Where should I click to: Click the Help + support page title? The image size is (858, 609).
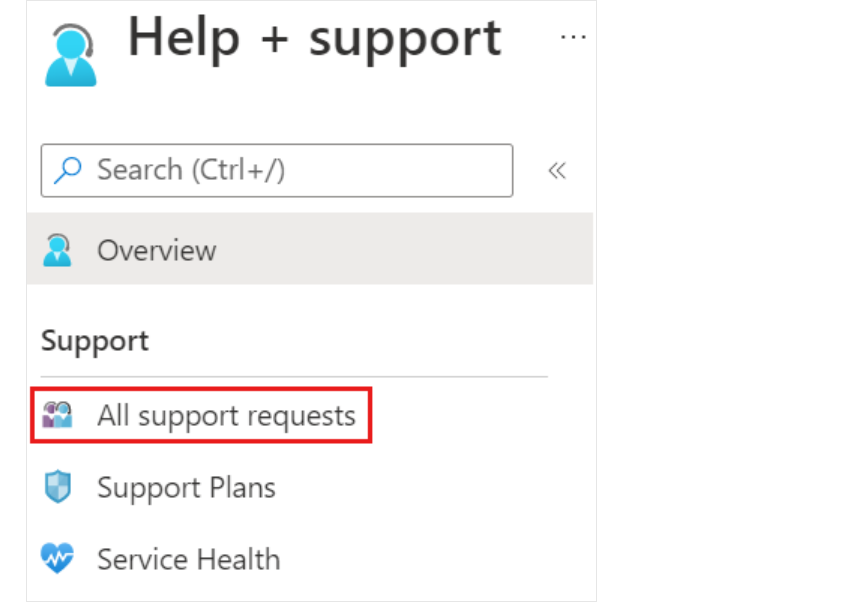coord(314,38)
